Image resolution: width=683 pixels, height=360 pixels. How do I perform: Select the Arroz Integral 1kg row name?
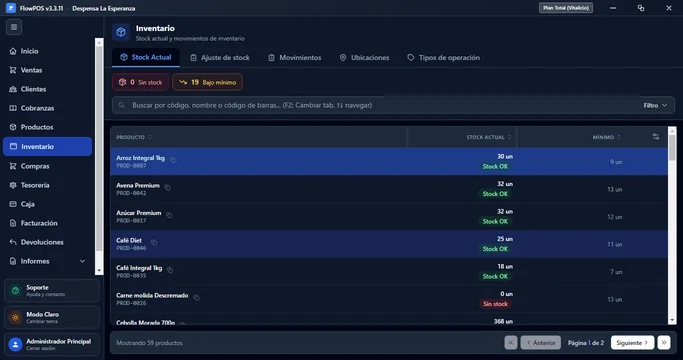pyautogui.click(x=140, y=158)
